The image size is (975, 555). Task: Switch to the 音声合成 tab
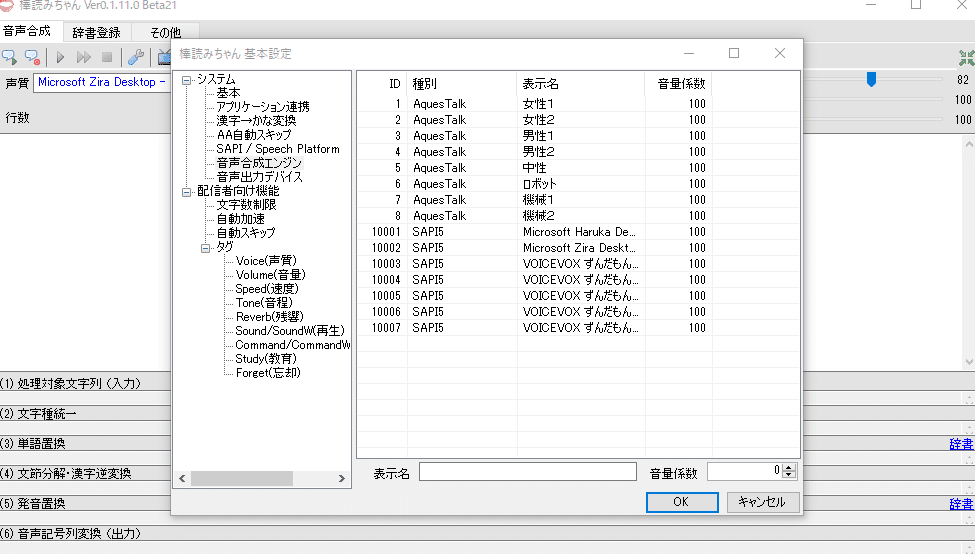[27, 31]
